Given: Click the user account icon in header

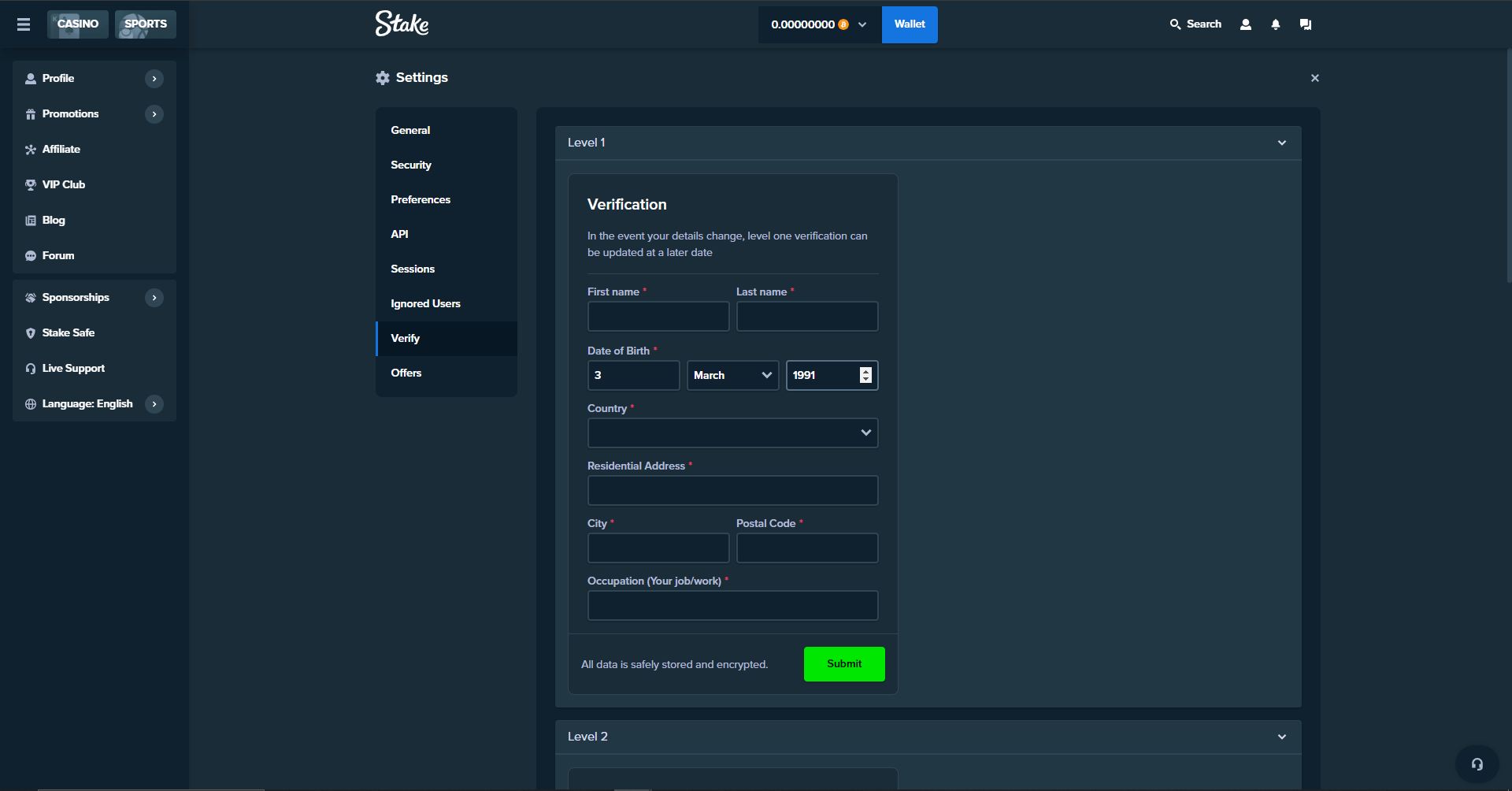Looking at the screenshot, I should tap(1245, 24).
